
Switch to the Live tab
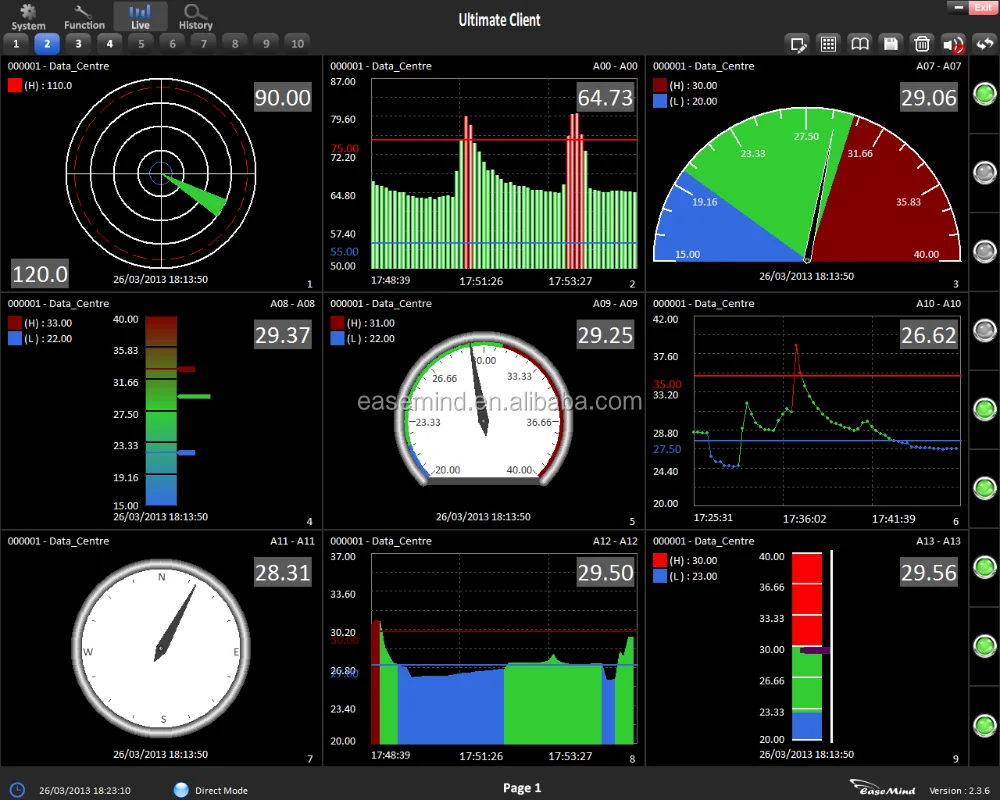(140, 15)
